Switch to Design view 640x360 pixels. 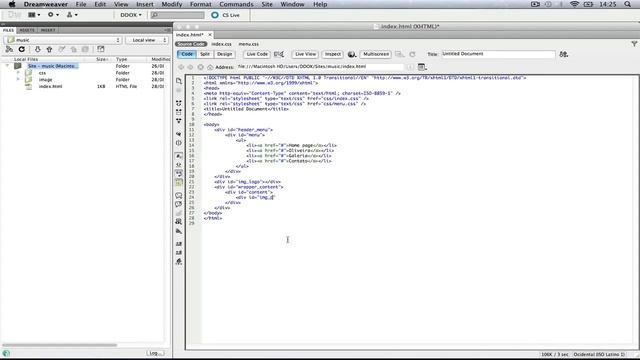coord(224,54)
